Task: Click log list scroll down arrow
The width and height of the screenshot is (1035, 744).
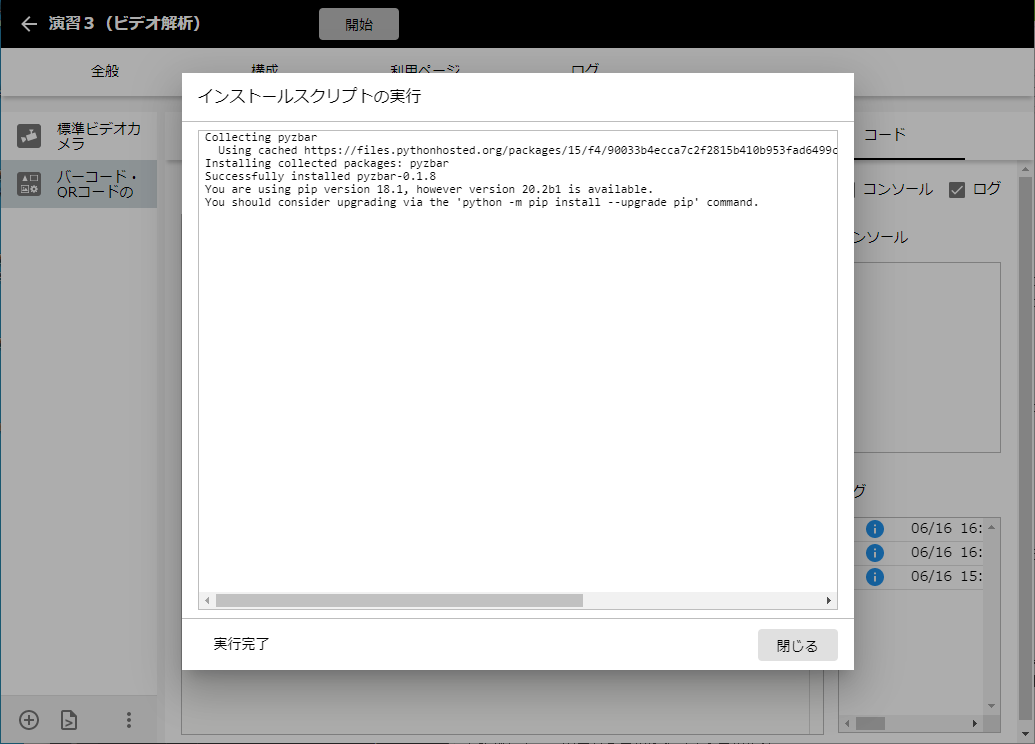Action: click(991, 706)
